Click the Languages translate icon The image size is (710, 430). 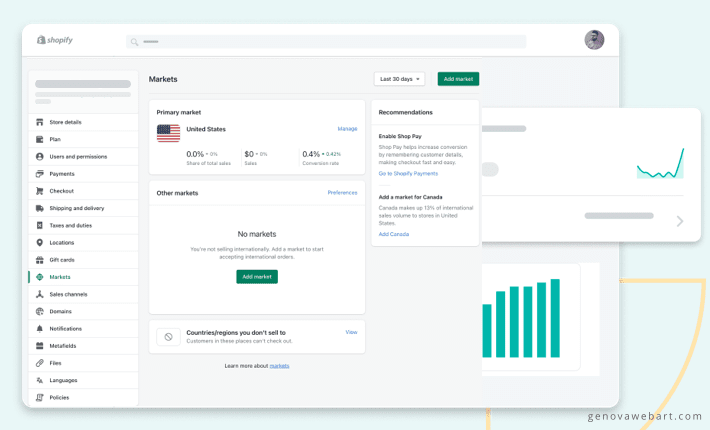[x=40, y=380]
